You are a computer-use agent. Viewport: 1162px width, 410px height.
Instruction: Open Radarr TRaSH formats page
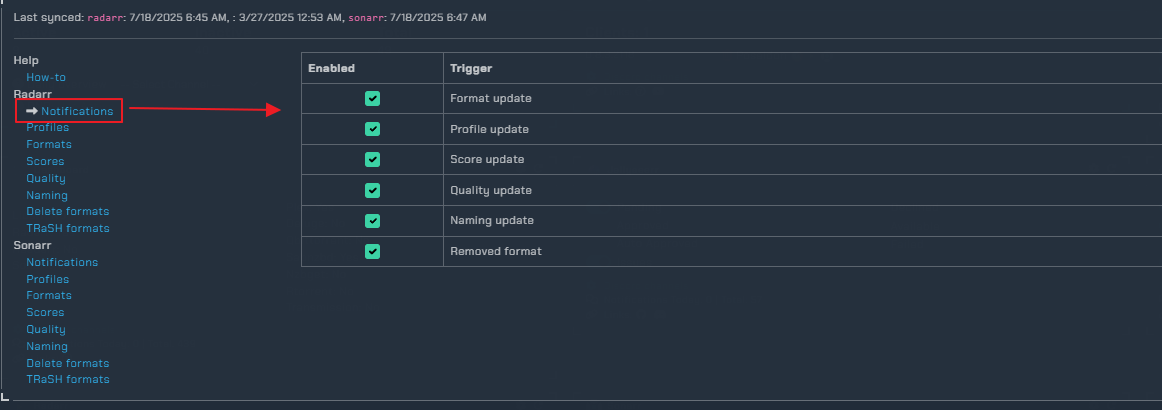[x=67, y=228]
